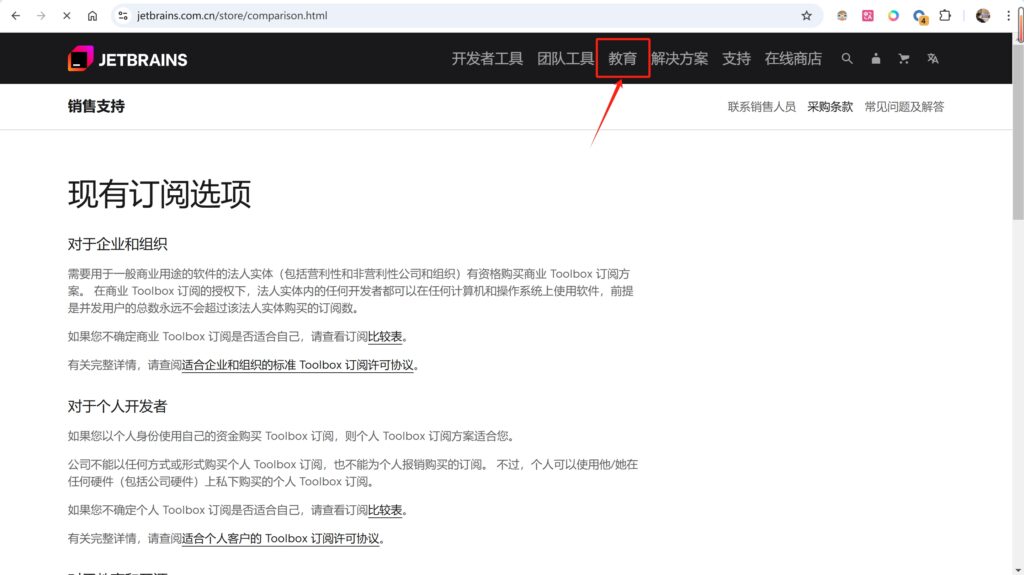
Task: Click the 采购条款 link
Action: click(x=830, y=107)
